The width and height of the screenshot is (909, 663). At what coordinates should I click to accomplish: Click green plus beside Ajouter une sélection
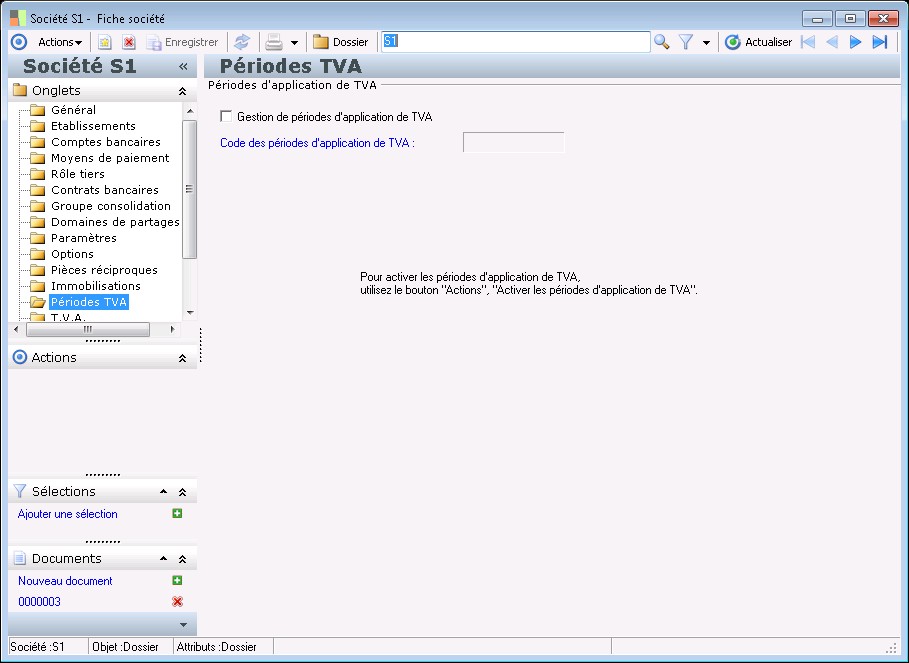pos(177,513)
